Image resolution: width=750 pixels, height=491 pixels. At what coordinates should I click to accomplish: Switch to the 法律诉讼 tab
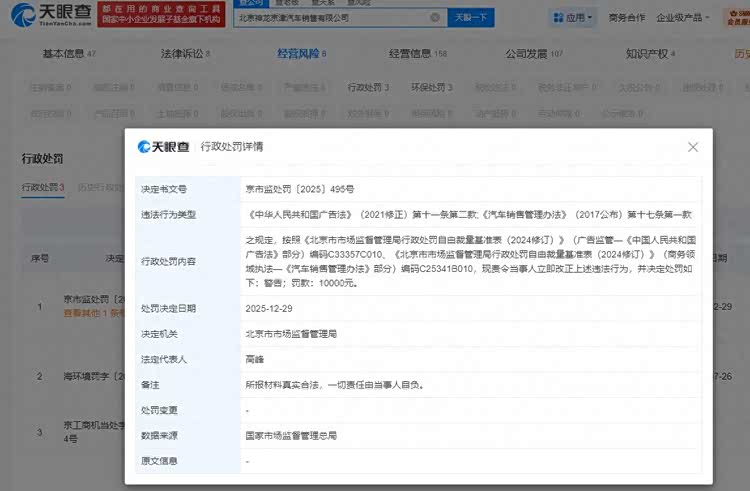(180, 54)
